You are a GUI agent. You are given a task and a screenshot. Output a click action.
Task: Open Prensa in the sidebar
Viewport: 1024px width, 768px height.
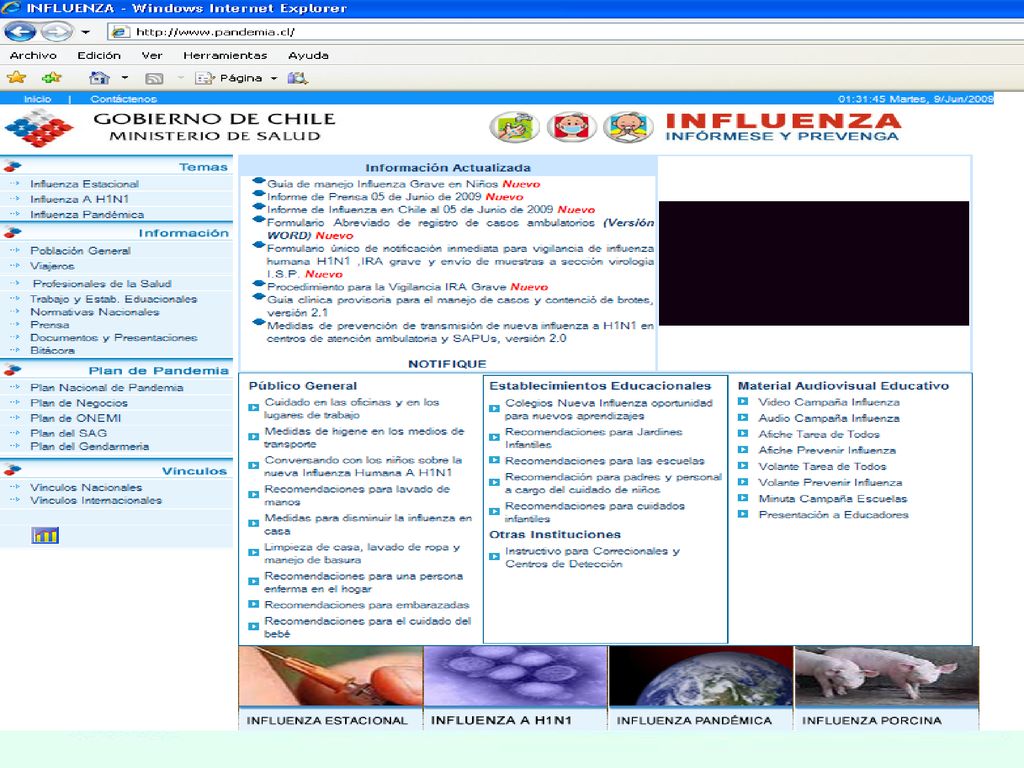50,325
